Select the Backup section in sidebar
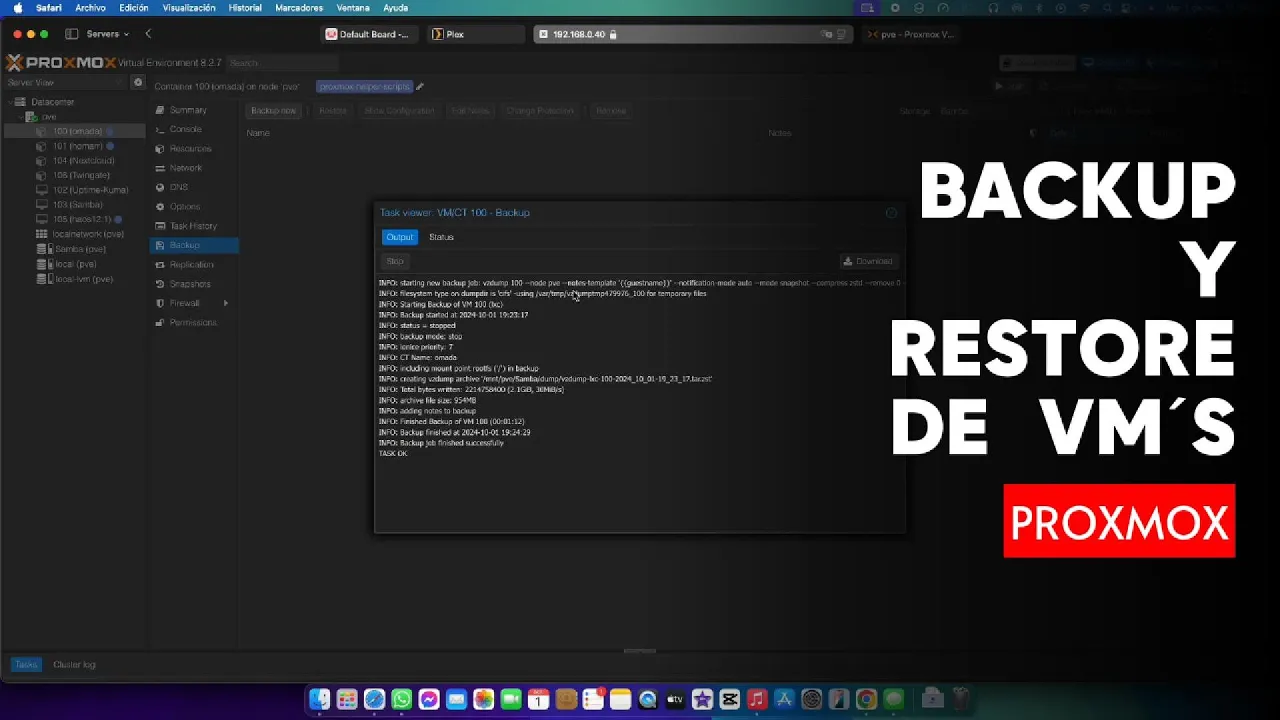Image resolution: width=1280 pixels, height=720 pixels. (194, 245)
